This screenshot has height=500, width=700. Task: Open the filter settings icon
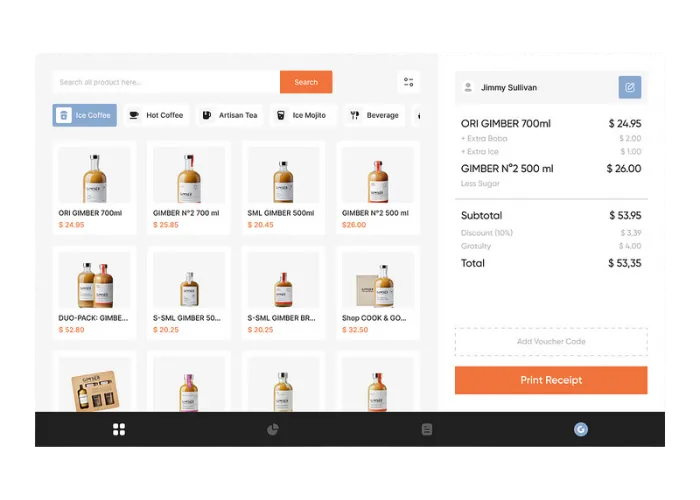pyautogui.click(x=408, y=82)
